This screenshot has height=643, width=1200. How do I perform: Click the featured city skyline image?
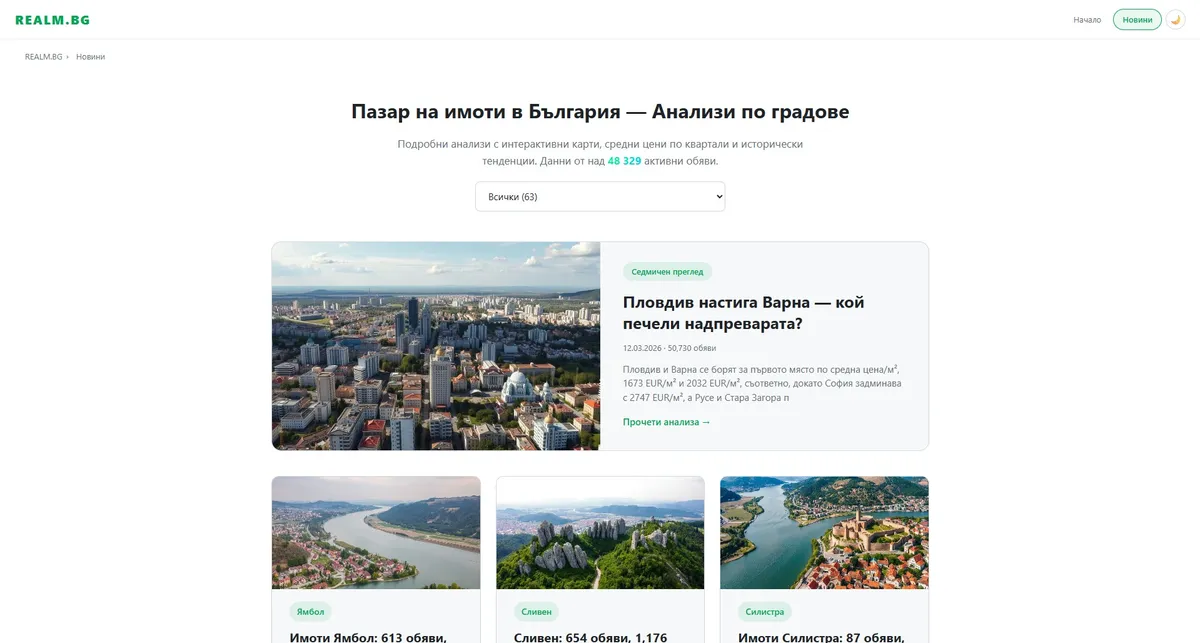tap(436, 346)
